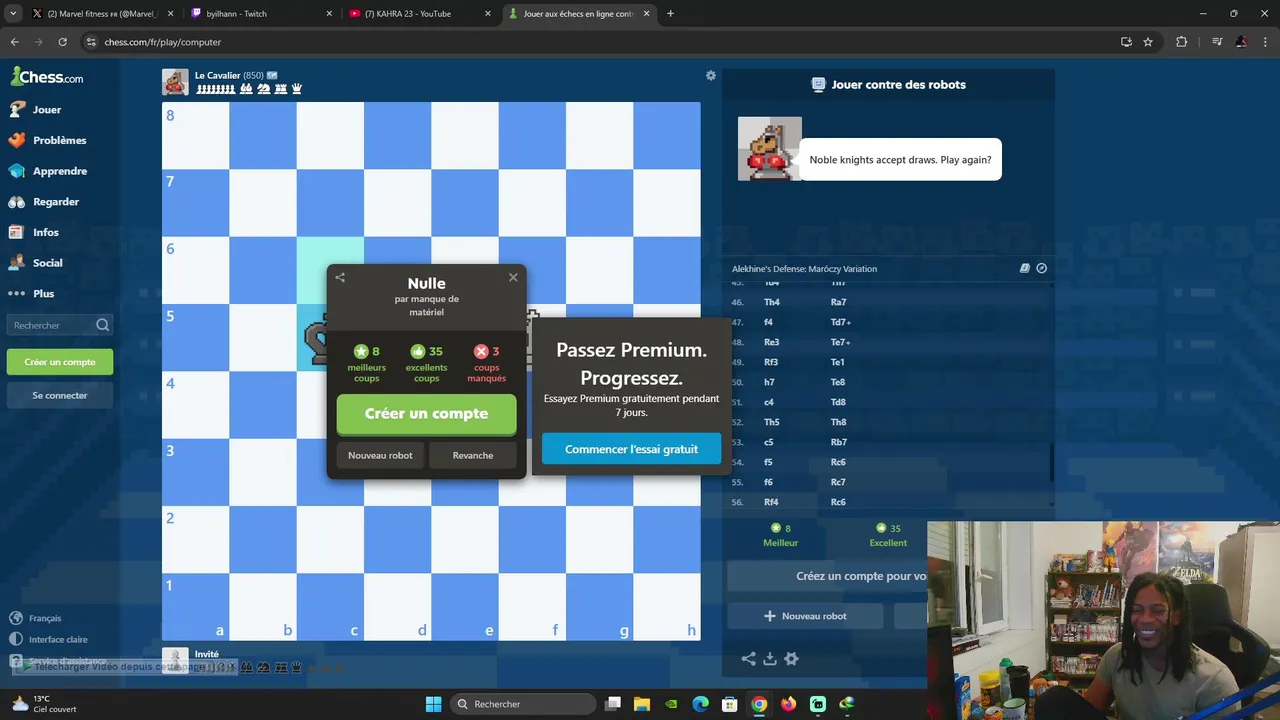
Task: Open the weather widget 13°C
Action: click(42, 704)
